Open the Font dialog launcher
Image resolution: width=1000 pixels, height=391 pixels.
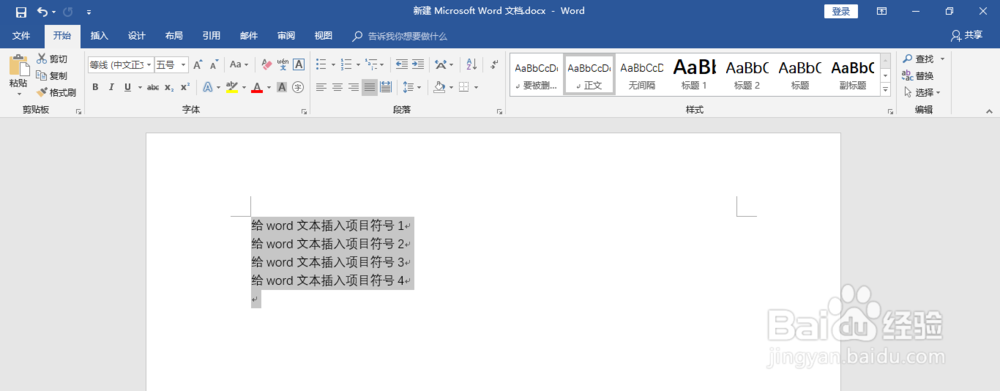click(304, 112)
